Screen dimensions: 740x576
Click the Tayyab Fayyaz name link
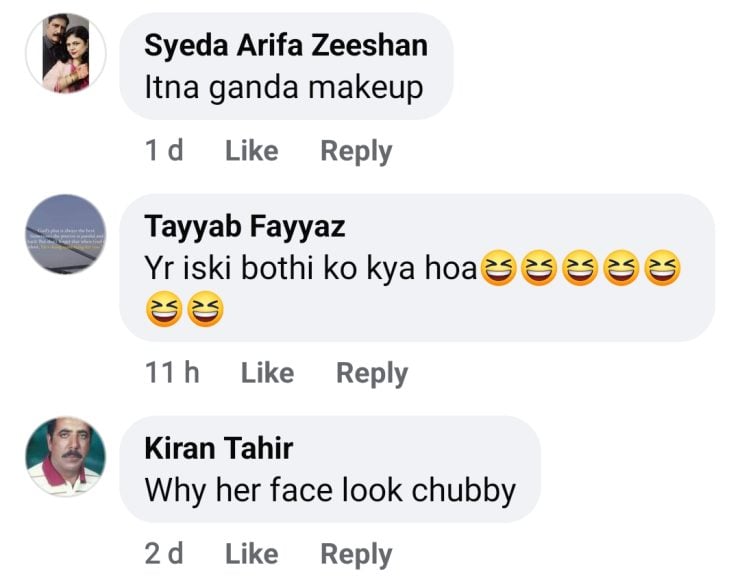click(x=245, y=227)
